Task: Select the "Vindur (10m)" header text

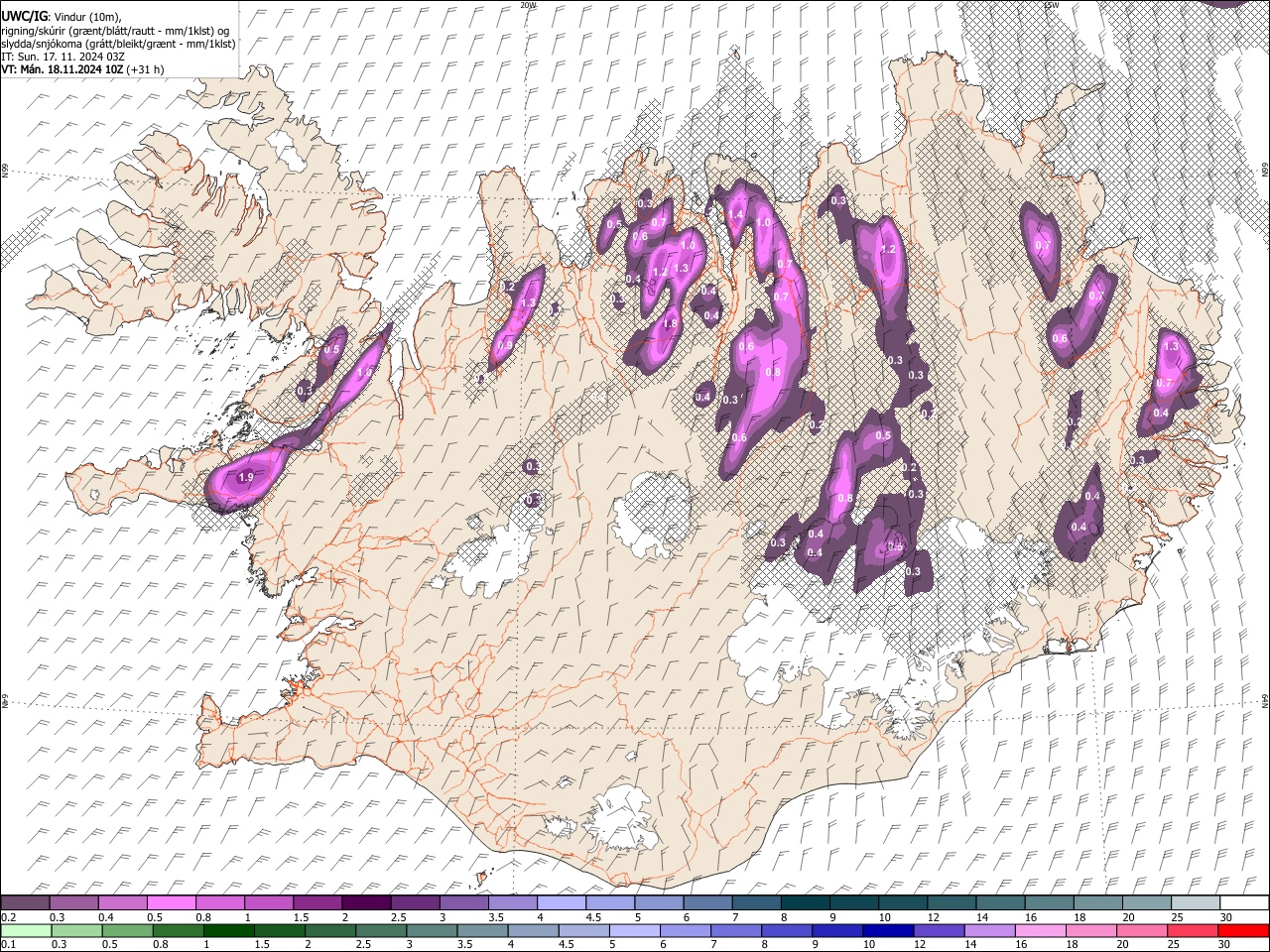Action: click(87, 17)
